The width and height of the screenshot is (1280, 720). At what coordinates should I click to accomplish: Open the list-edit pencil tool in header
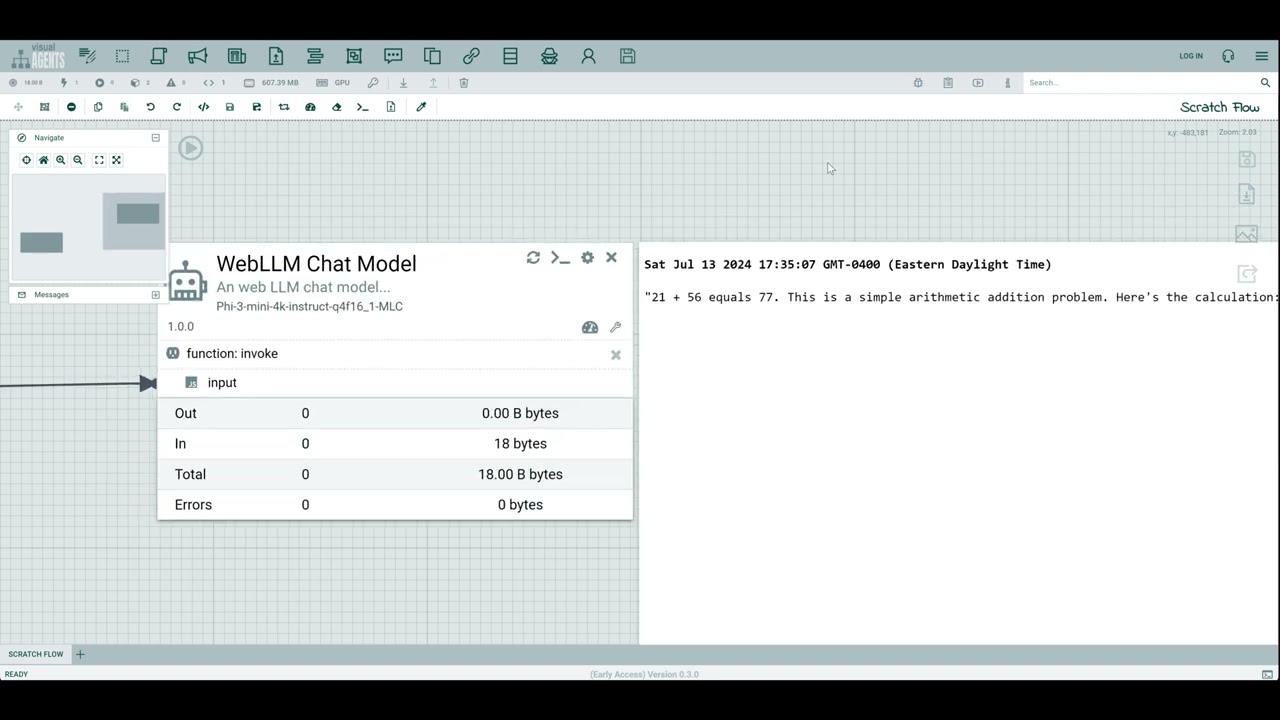pyautogui.click(x=87, y=56)
